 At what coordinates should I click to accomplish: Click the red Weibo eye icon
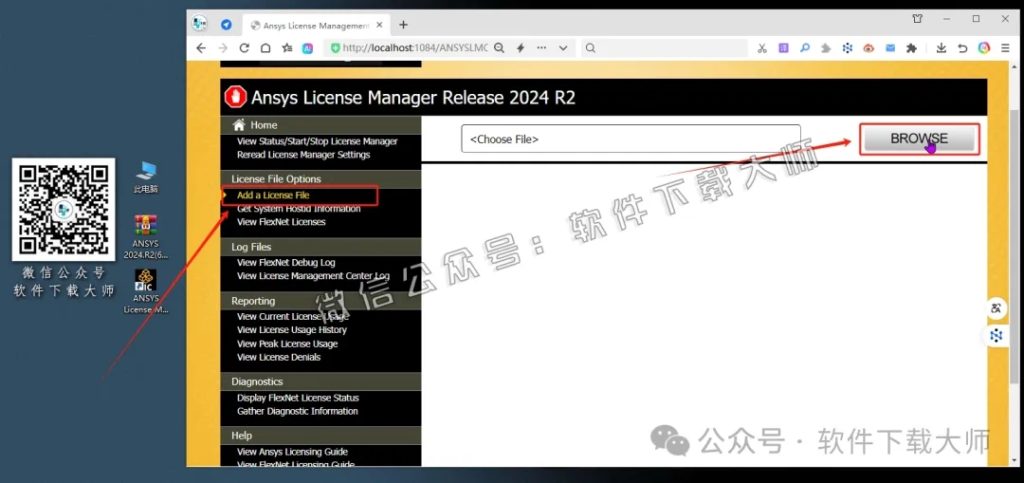(x=869, y=48)
